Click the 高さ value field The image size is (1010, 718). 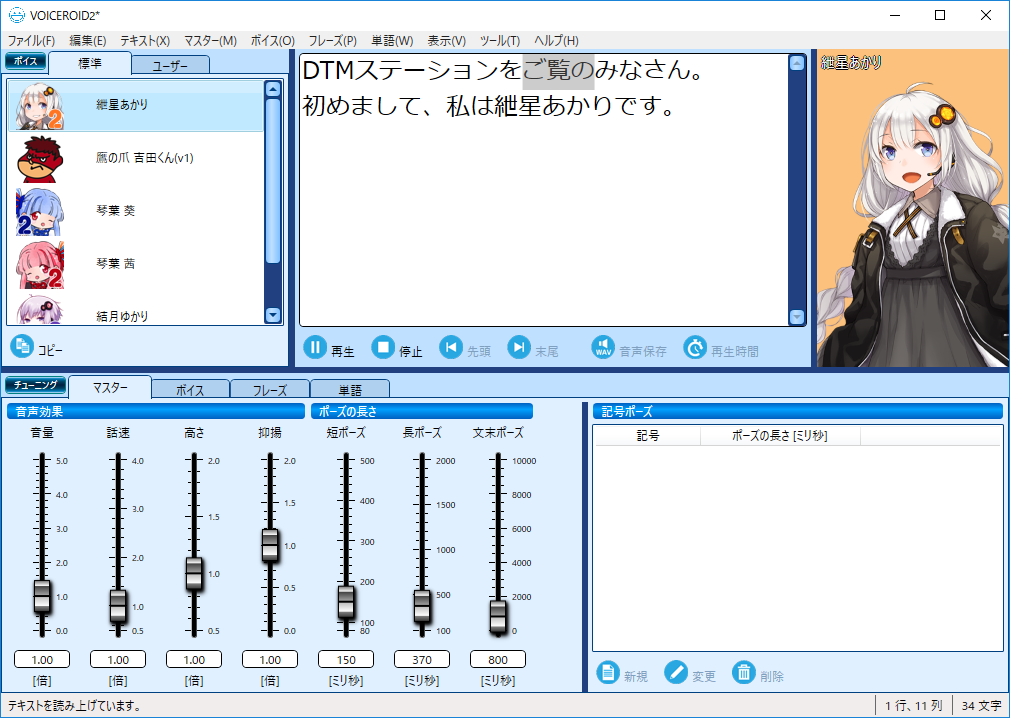(x=194, y=659)
